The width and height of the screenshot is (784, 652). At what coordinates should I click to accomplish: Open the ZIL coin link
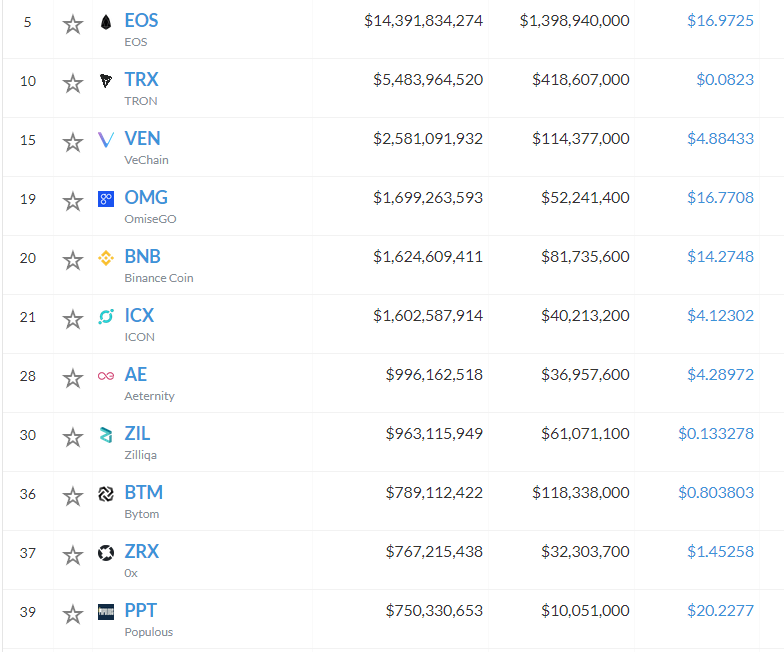[136, 434]
